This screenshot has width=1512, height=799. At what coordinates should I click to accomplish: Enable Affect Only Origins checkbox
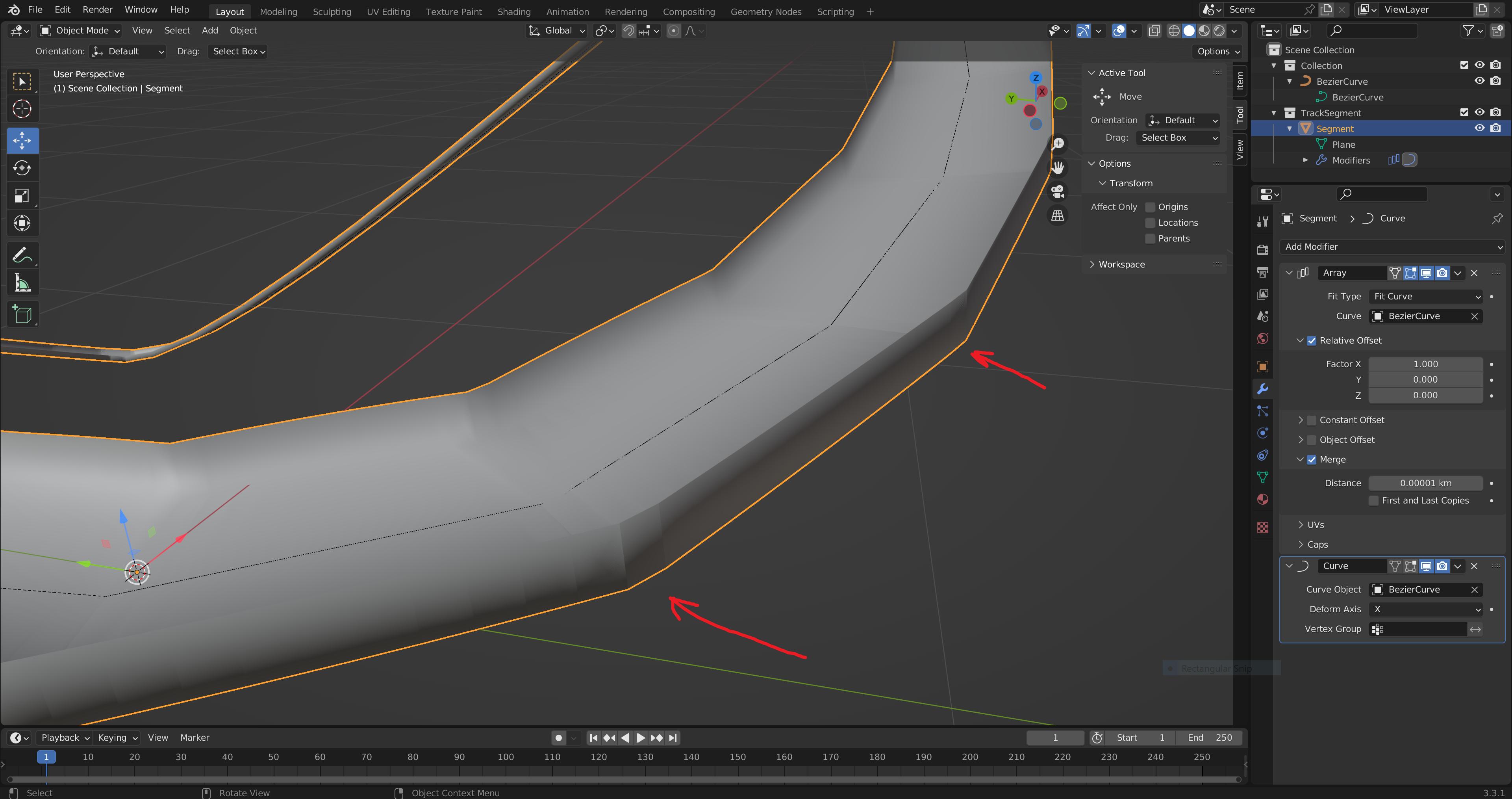point(1151,207)
